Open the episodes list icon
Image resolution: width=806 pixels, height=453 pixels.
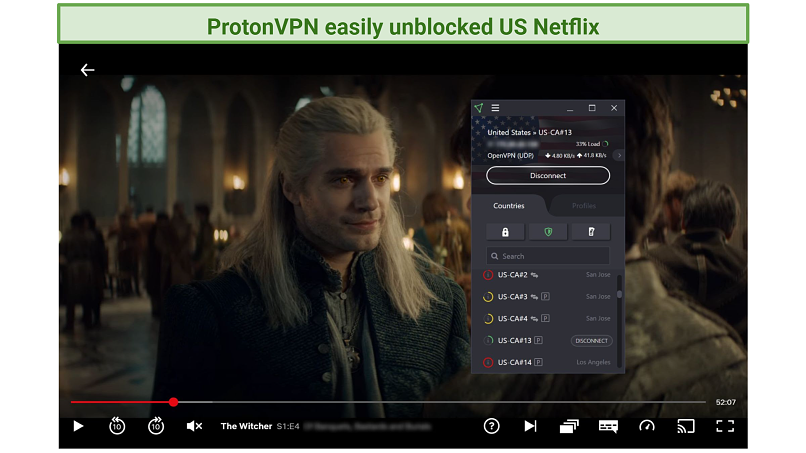569,426
